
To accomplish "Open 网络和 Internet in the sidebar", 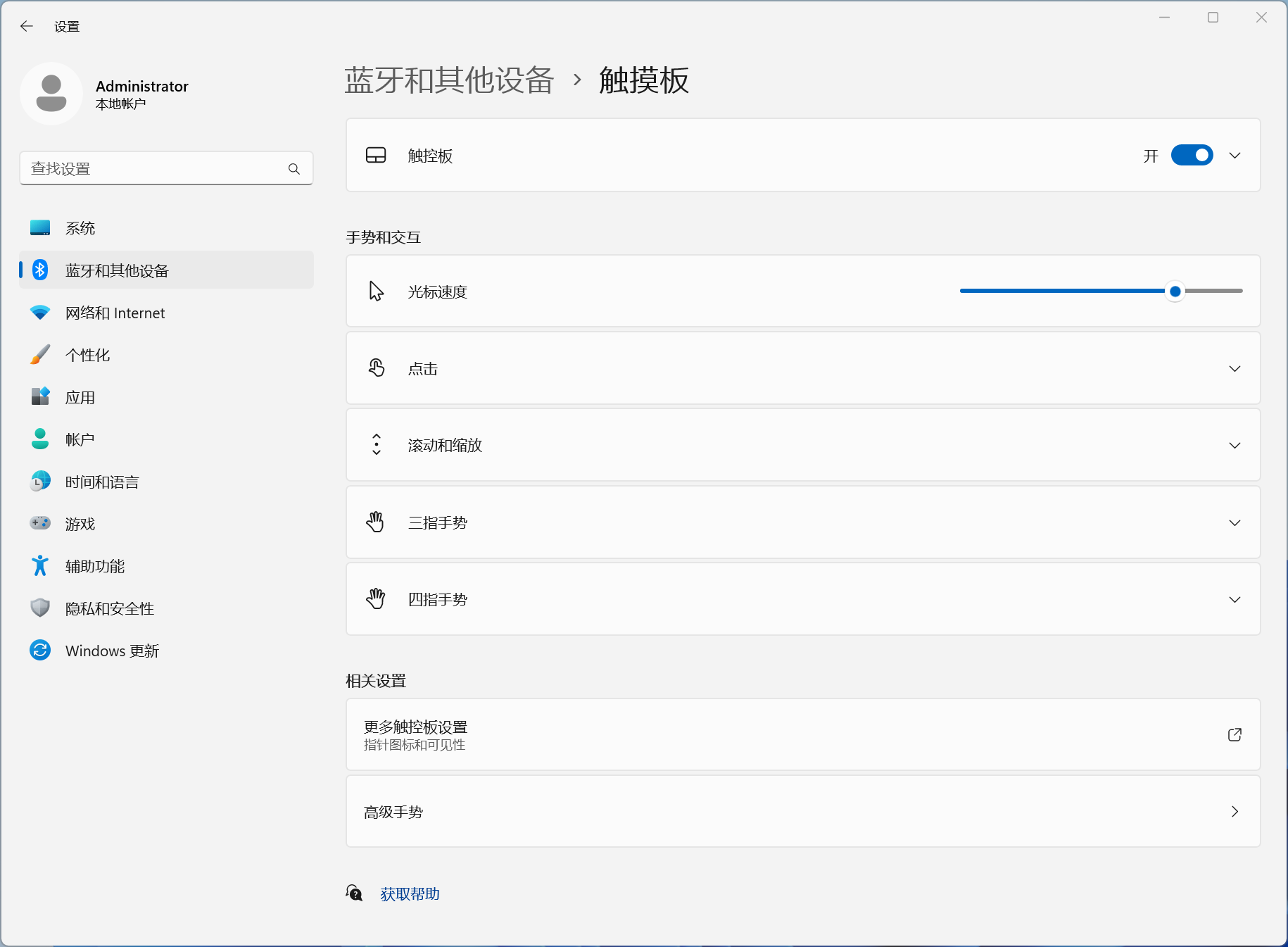I will point(115,313).
